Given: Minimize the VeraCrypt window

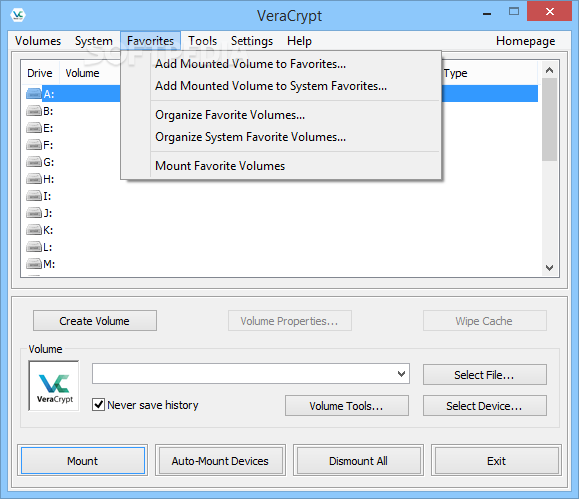Looking at the screenshot, I should [487, 13].
